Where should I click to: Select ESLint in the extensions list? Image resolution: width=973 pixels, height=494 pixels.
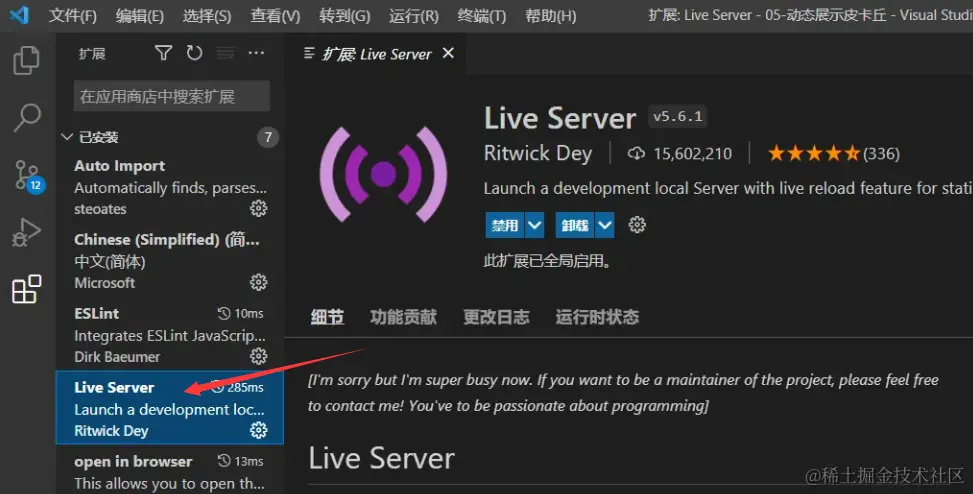click(x=169, y=335)
